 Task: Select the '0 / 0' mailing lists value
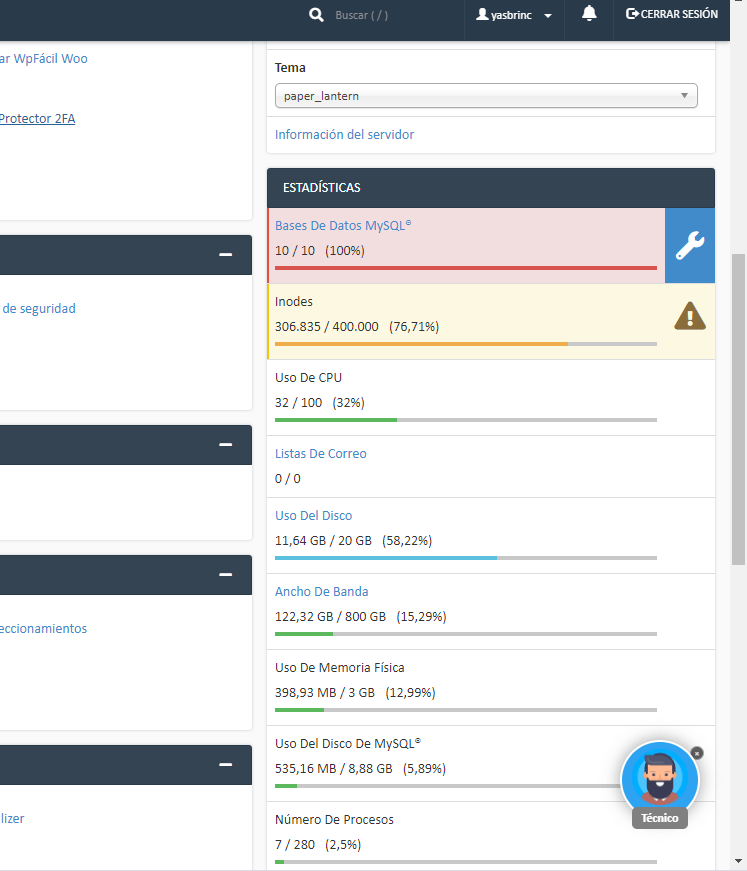coord(288,478)
